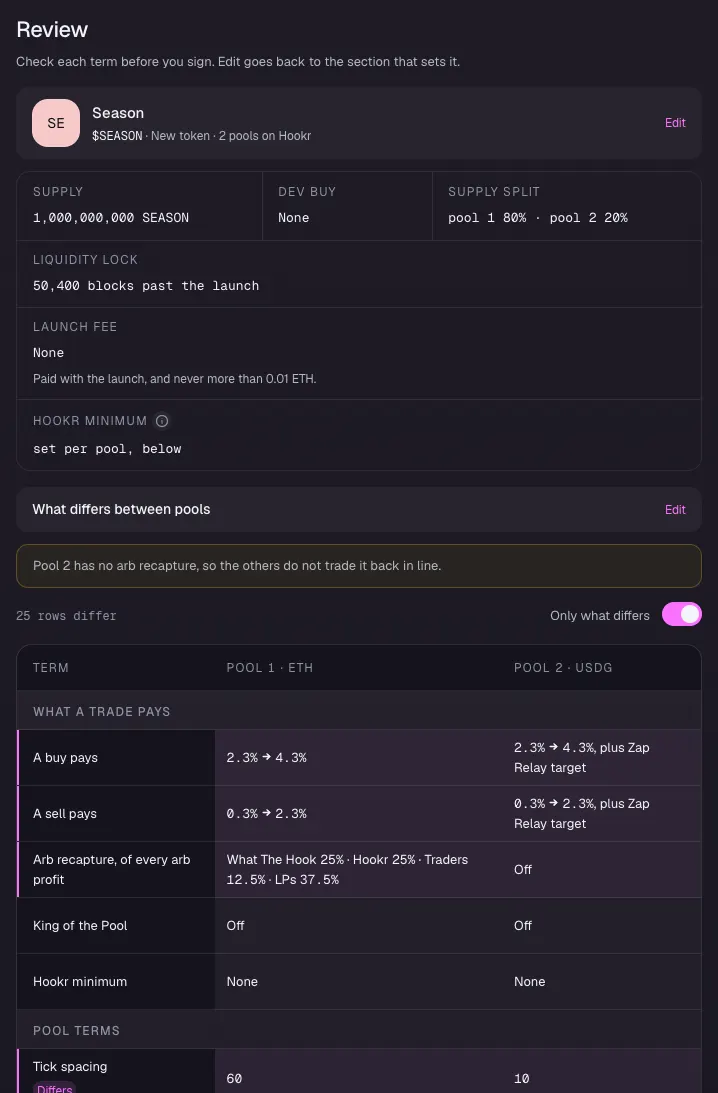
Task: Click 'Arb recapture, of every arb profit' label
Action: [112, 869]
